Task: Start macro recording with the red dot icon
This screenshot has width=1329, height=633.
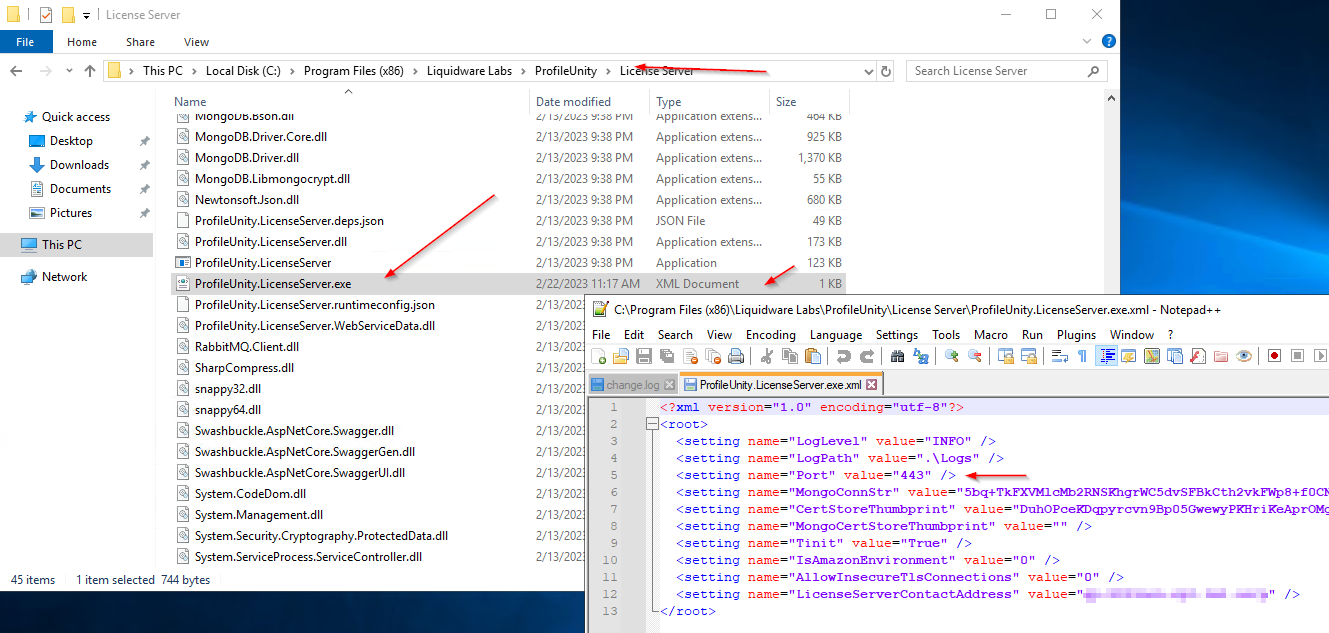Action: tap(1274, 356)
